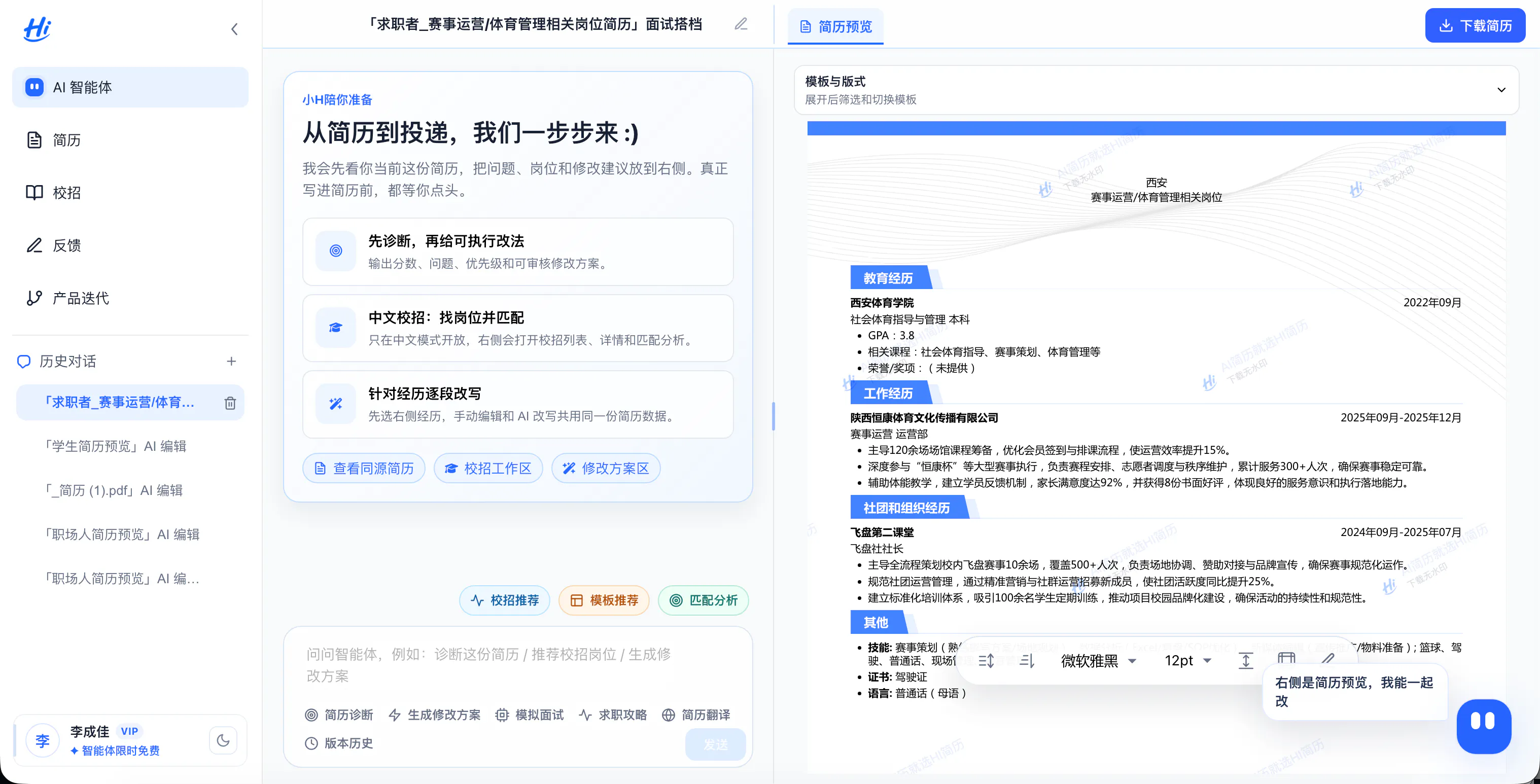
Task: Collapse the left sidebar with the chevron
Action: tap(234, 29)
